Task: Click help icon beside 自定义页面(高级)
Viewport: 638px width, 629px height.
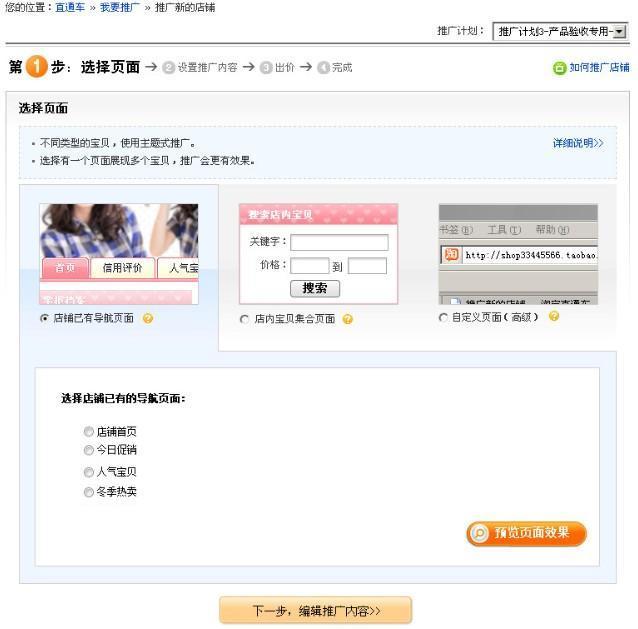Action: [553, 316]
